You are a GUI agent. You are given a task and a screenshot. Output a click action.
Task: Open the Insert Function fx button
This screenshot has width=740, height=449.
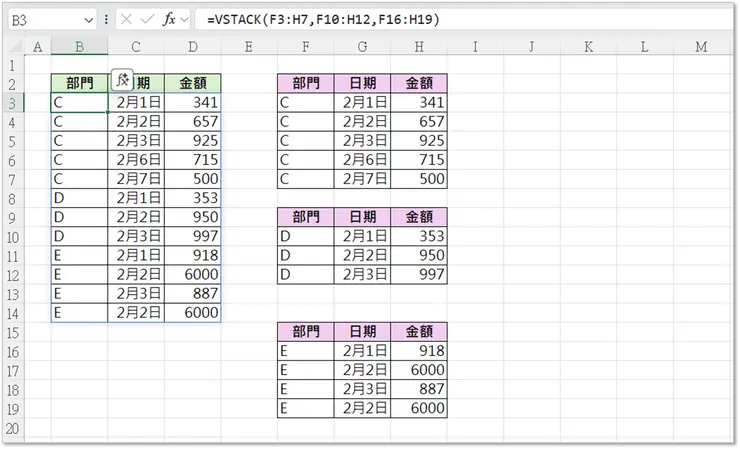click(169, 19)
